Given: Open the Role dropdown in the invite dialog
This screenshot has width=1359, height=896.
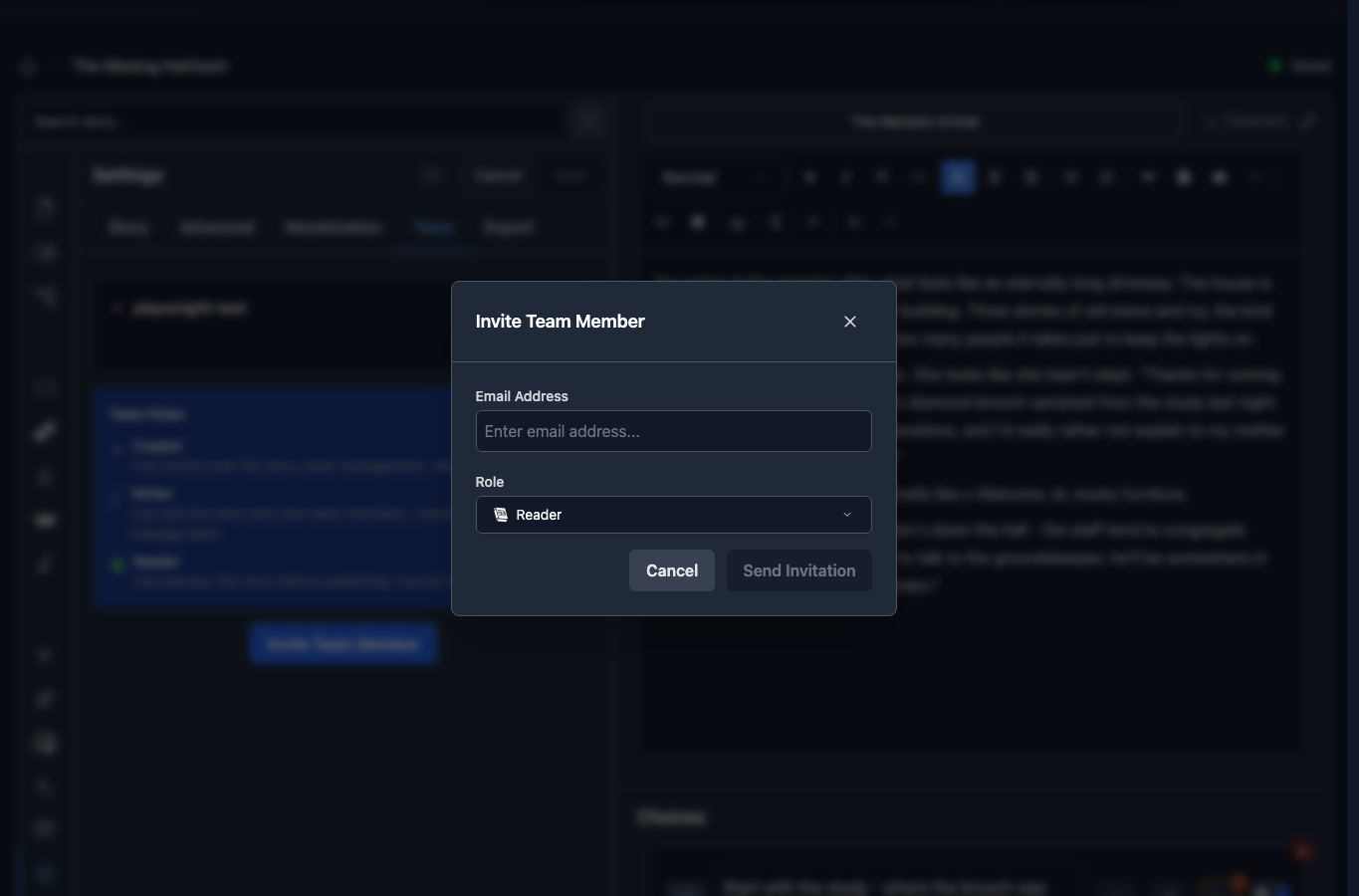Looking at the screenshot, I should tap(673, 515).
